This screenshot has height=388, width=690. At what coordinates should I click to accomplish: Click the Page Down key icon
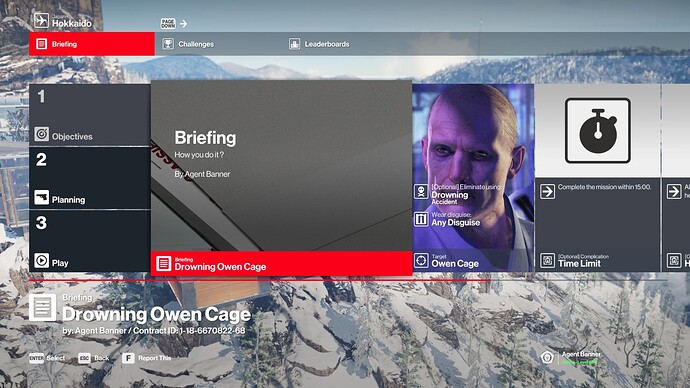click(168, 23)
